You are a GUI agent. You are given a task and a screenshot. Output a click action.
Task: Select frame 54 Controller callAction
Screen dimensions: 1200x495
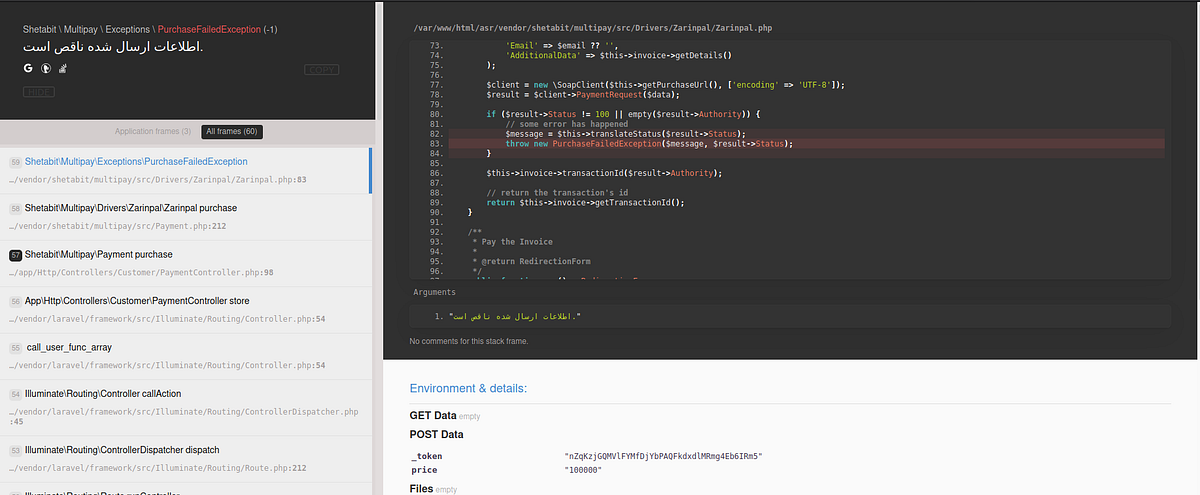pos(185,406)
